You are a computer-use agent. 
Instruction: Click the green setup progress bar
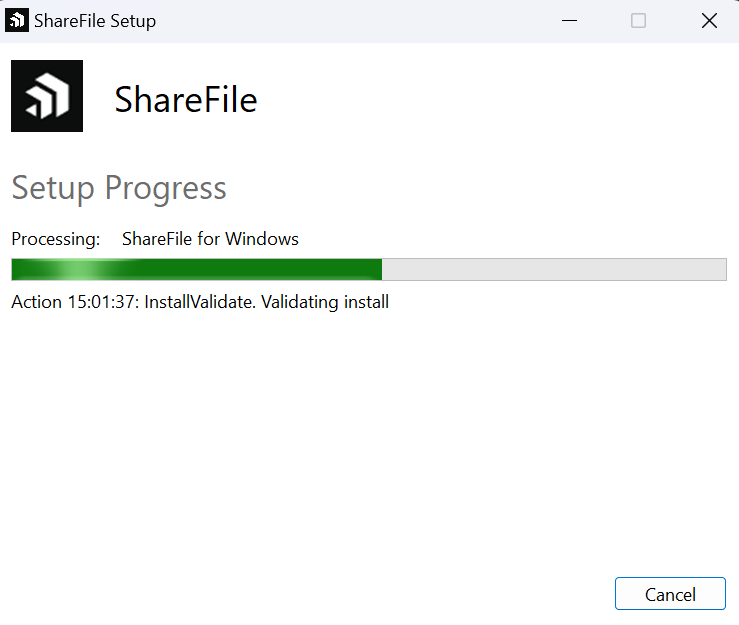(369, 269)
